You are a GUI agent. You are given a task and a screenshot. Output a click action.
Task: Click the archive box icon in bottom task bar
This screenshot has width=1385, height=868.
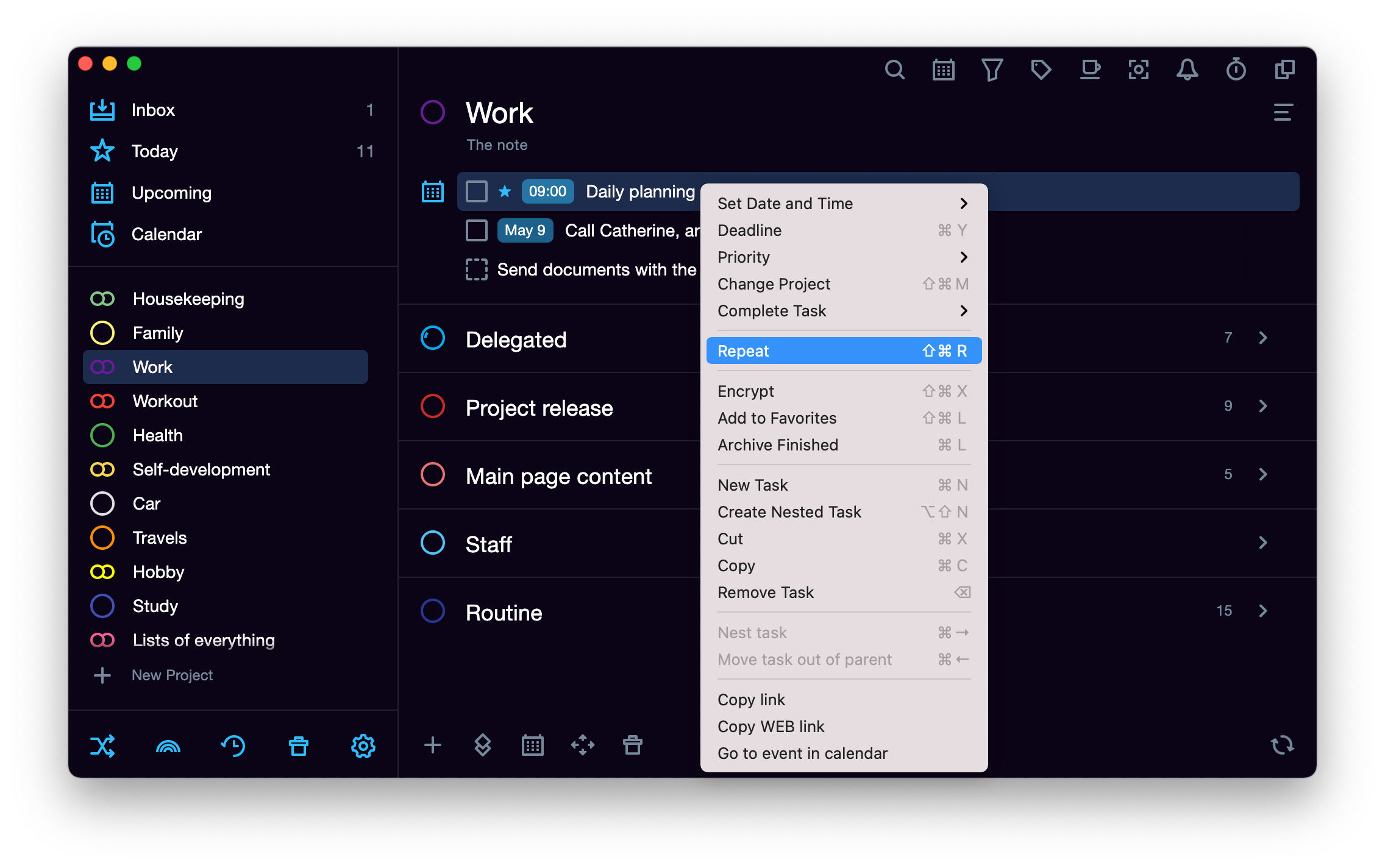click(632, 745)
